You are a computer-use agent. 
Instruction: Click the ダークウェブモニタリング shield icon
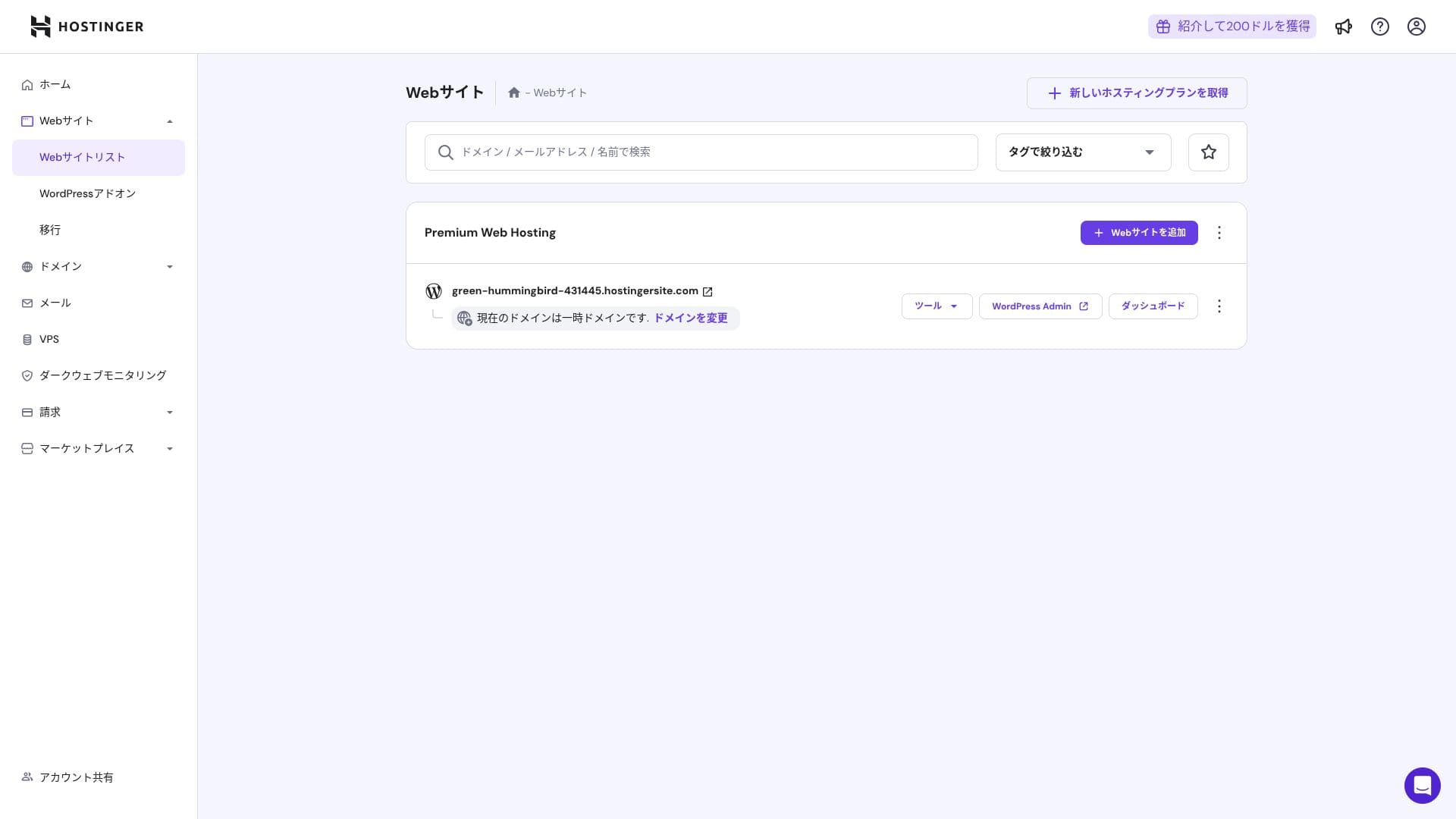coord(27,376)
